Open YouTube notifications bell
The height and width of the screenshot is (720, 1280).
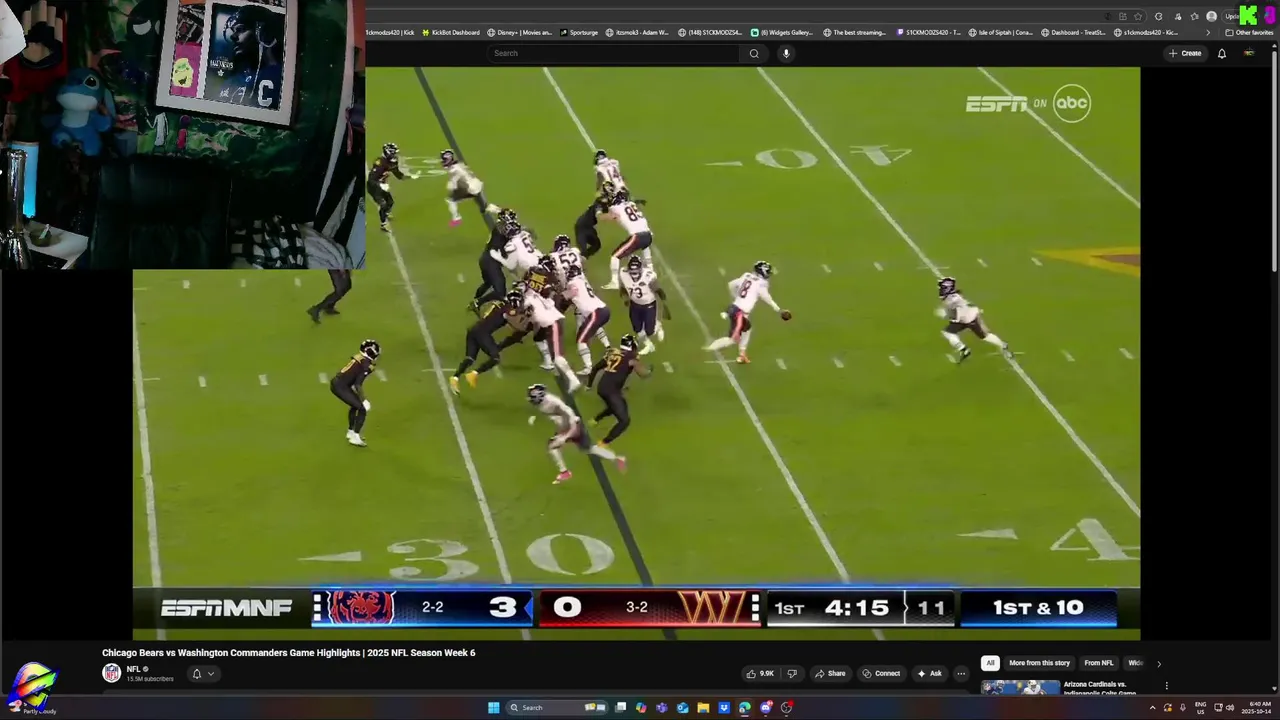[x=1221, y=53]
